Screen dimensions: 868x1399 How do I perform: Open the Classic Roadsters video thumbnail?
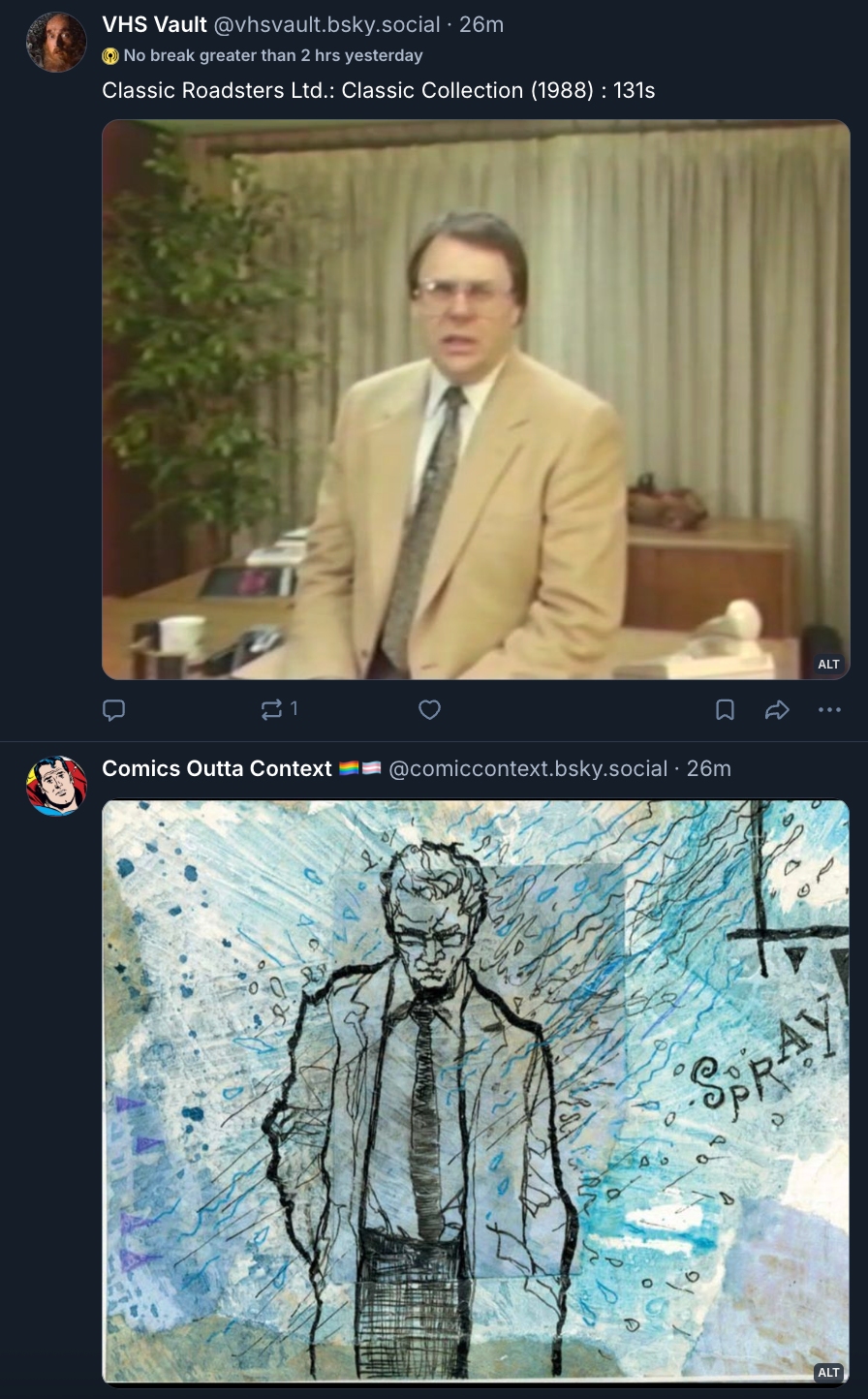[476, 399]
